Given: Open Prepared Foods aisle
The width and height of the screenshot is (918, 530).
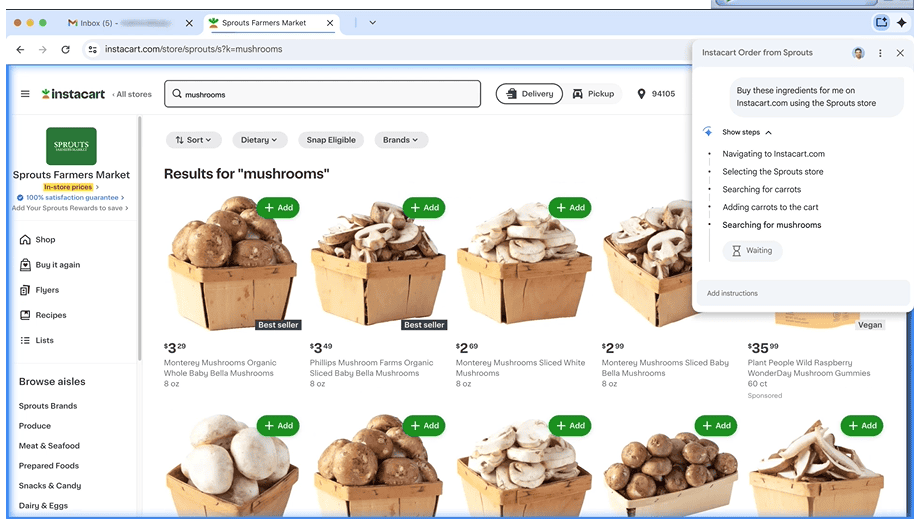Looking at the screenshot, I should (x=49, y=466).
